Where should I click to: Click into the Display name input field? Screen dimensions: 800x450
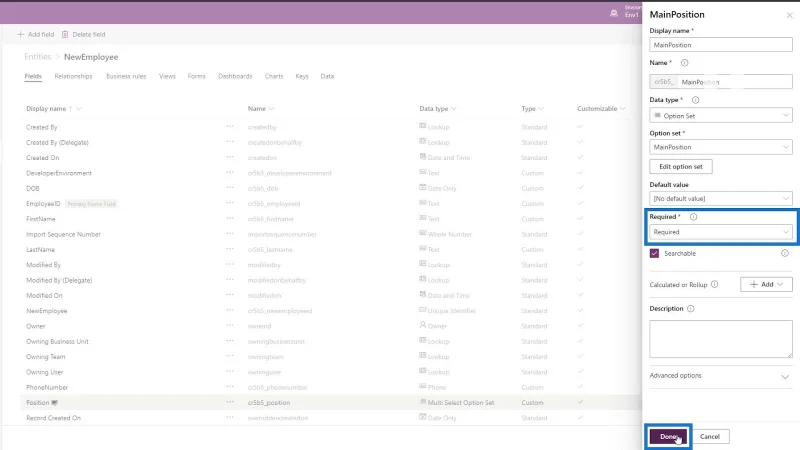click(720, 45)
